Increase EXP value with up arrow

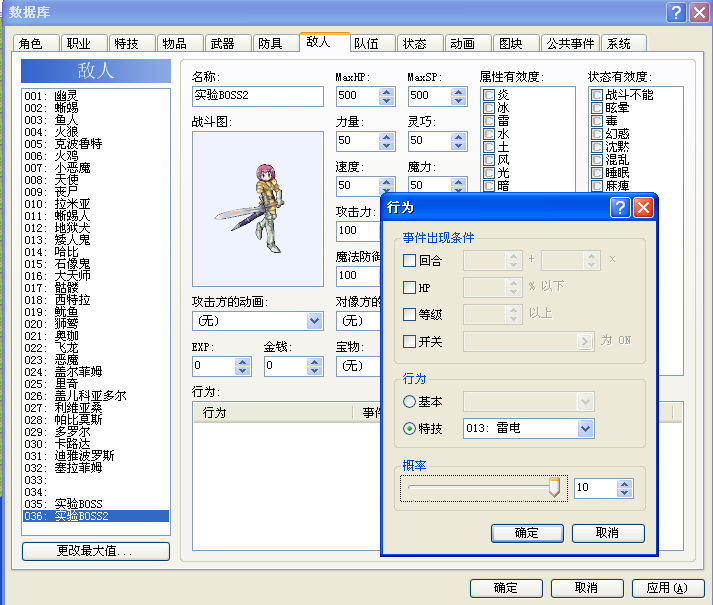[x=242, y=362]
